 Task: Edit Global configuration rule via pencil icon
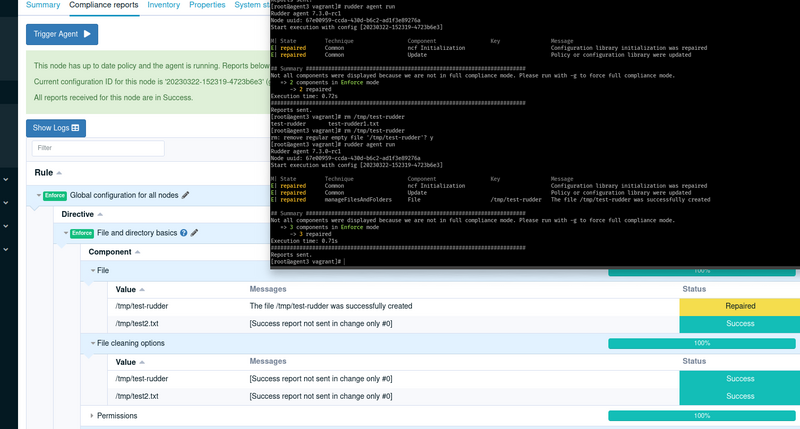point(186,195)
